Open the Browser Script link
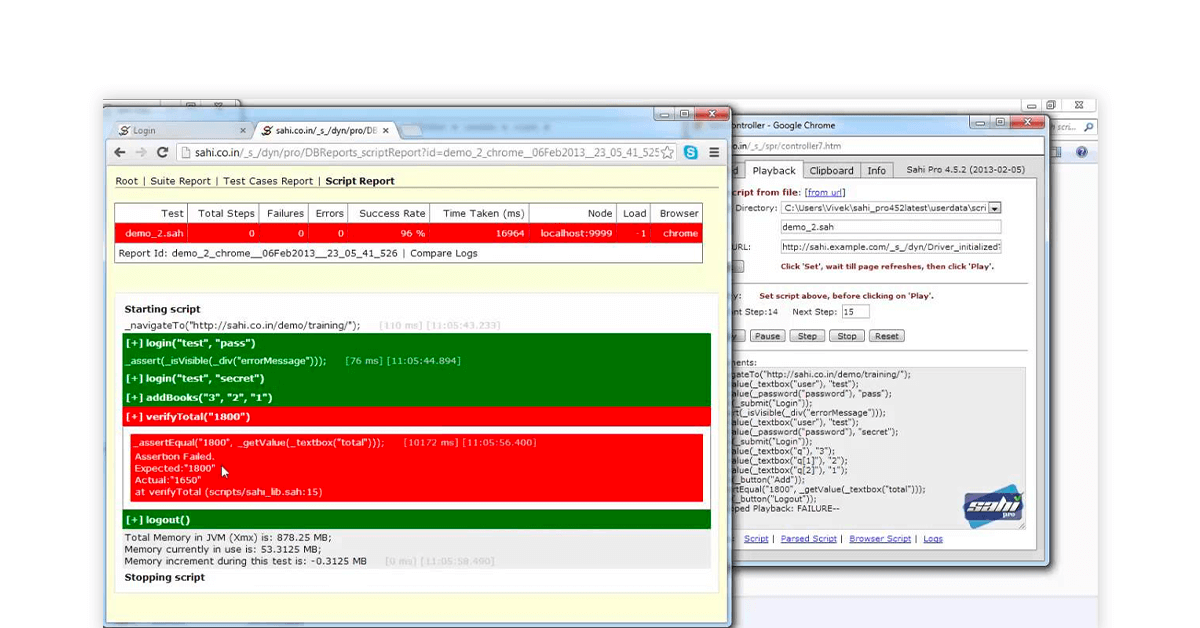This screenshot has width=1200, height=628. 880,538
